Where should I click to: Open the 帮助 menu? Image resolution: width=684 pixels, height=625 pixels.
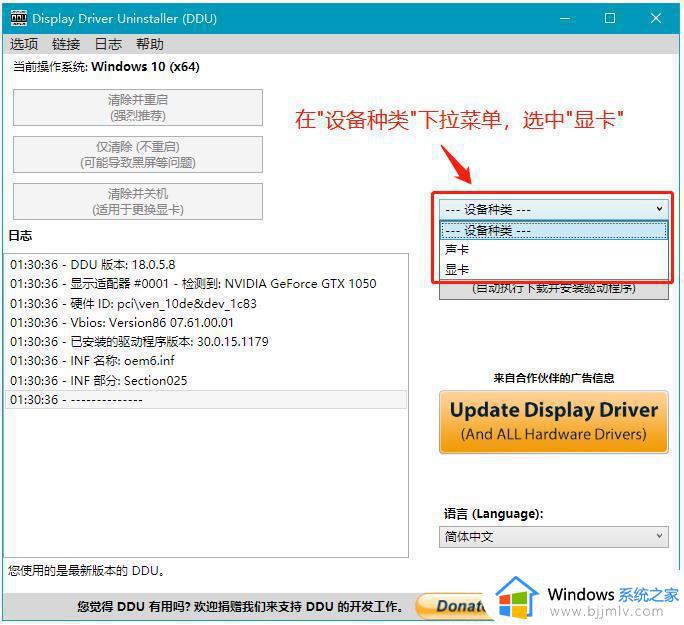click(x=150, y=44)
